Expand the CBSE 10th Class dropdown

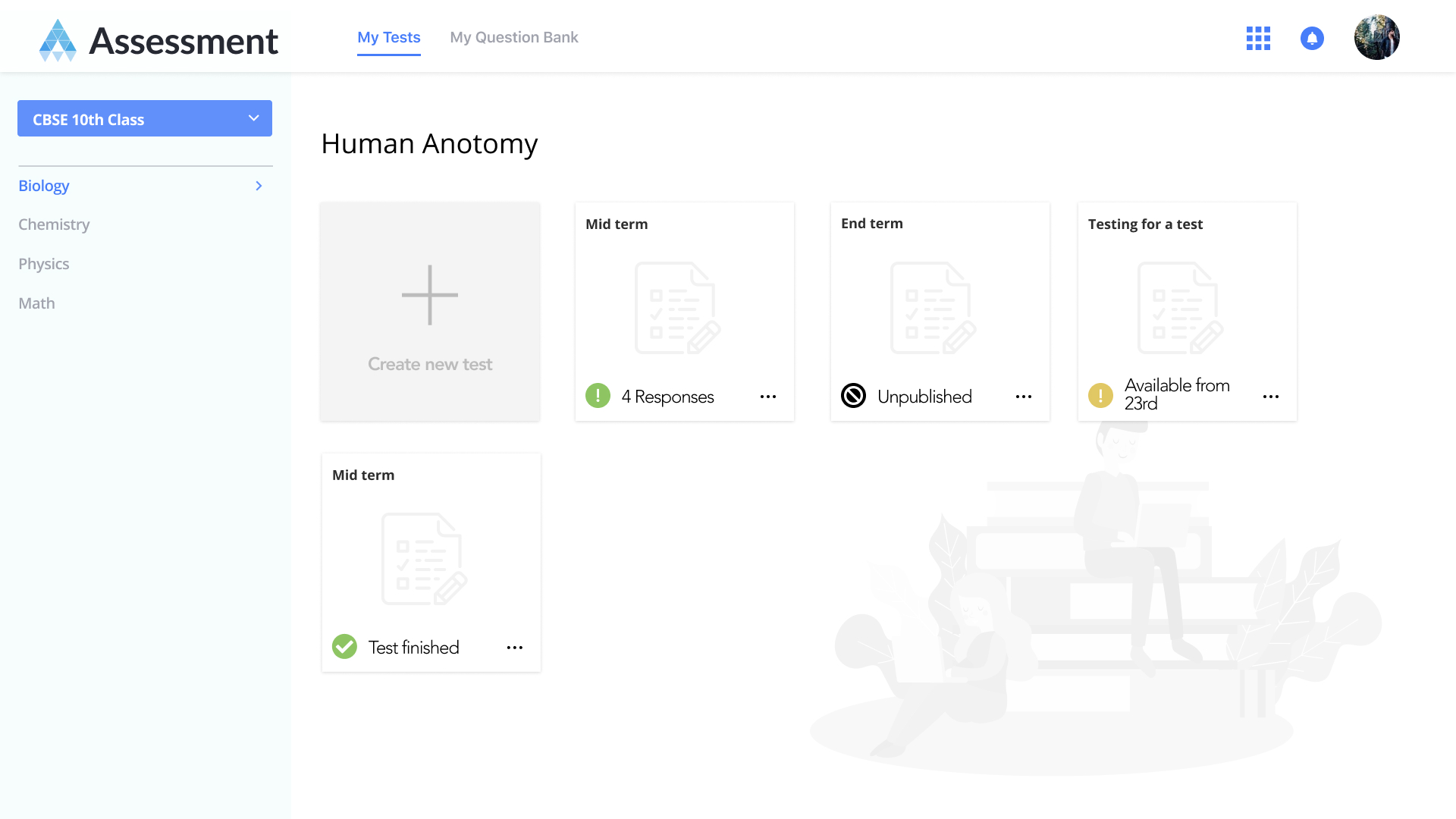click(x=145, y=119)
